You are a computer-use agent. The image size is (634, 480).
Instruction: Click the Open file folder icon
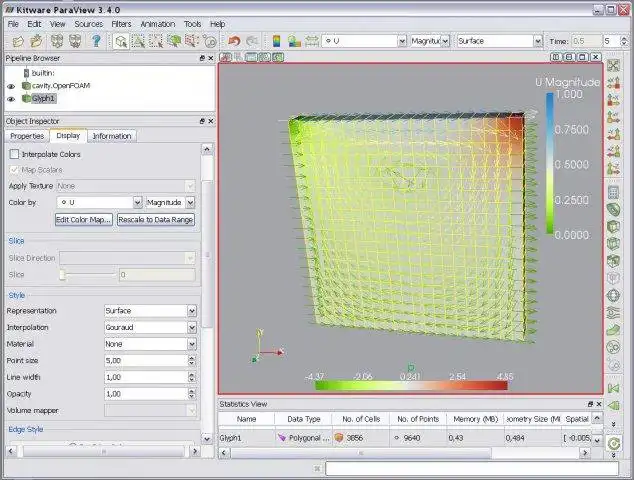pyautogui.click(x=18, y=41)
